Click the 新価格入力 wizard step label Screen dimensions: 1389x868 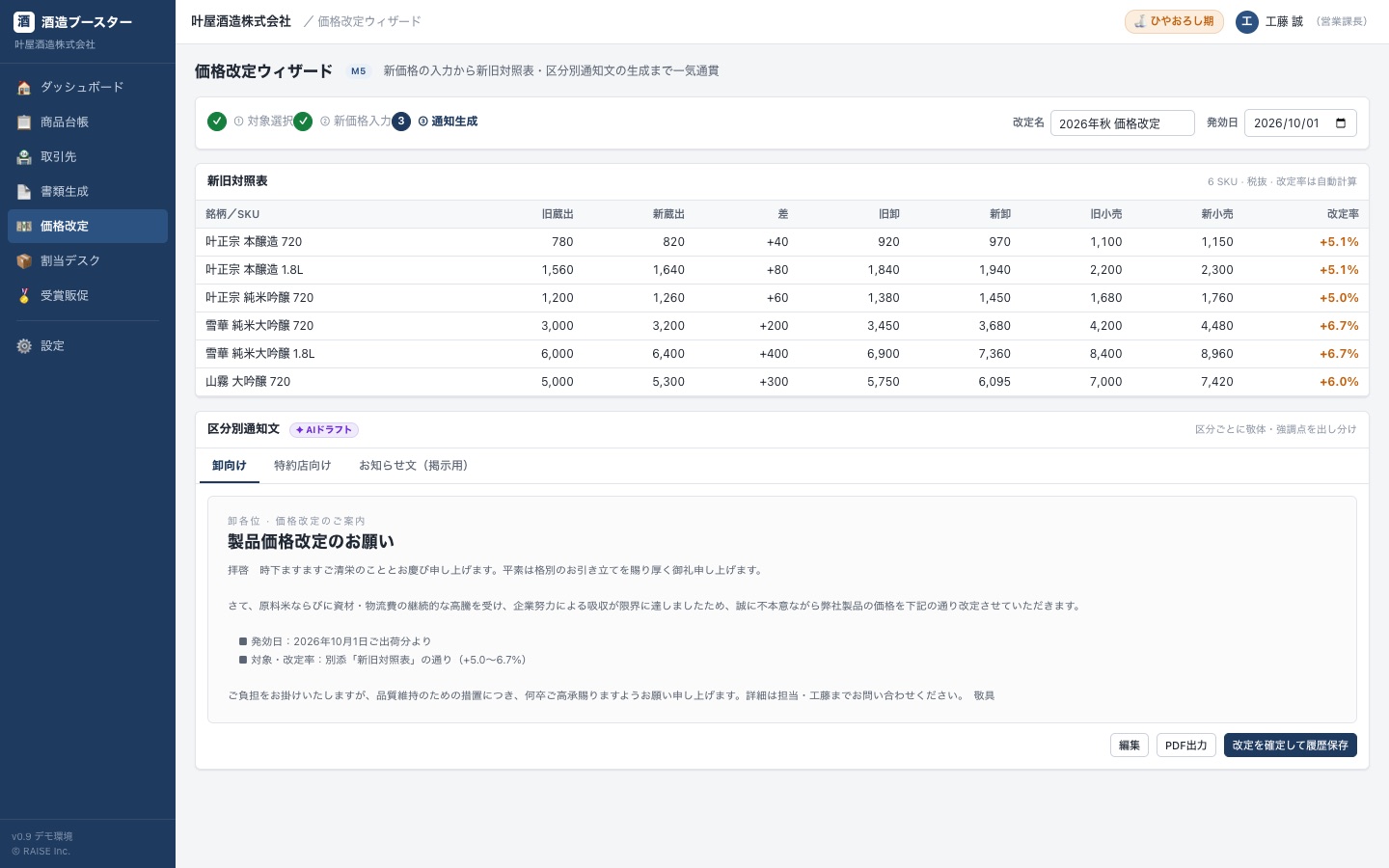(356, 122)
